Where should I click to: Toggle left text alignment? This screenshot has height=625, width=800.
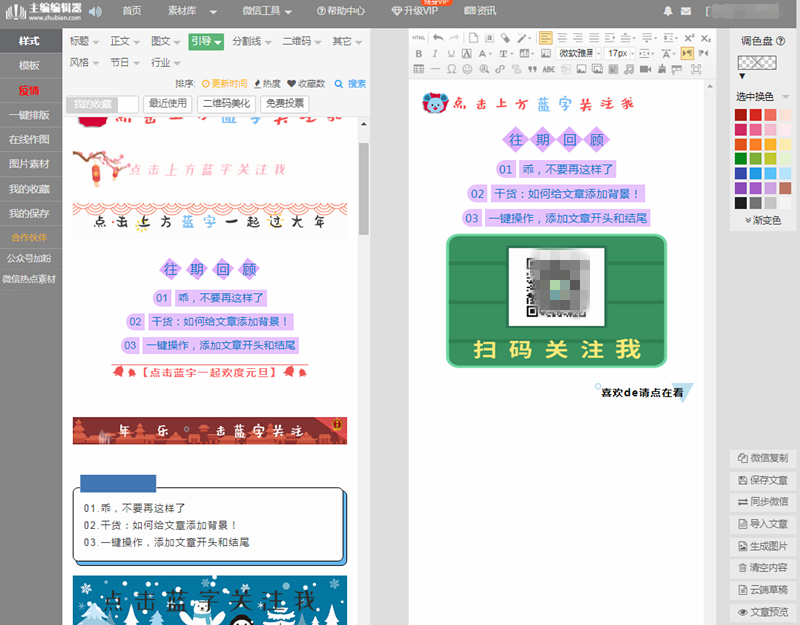545,38
